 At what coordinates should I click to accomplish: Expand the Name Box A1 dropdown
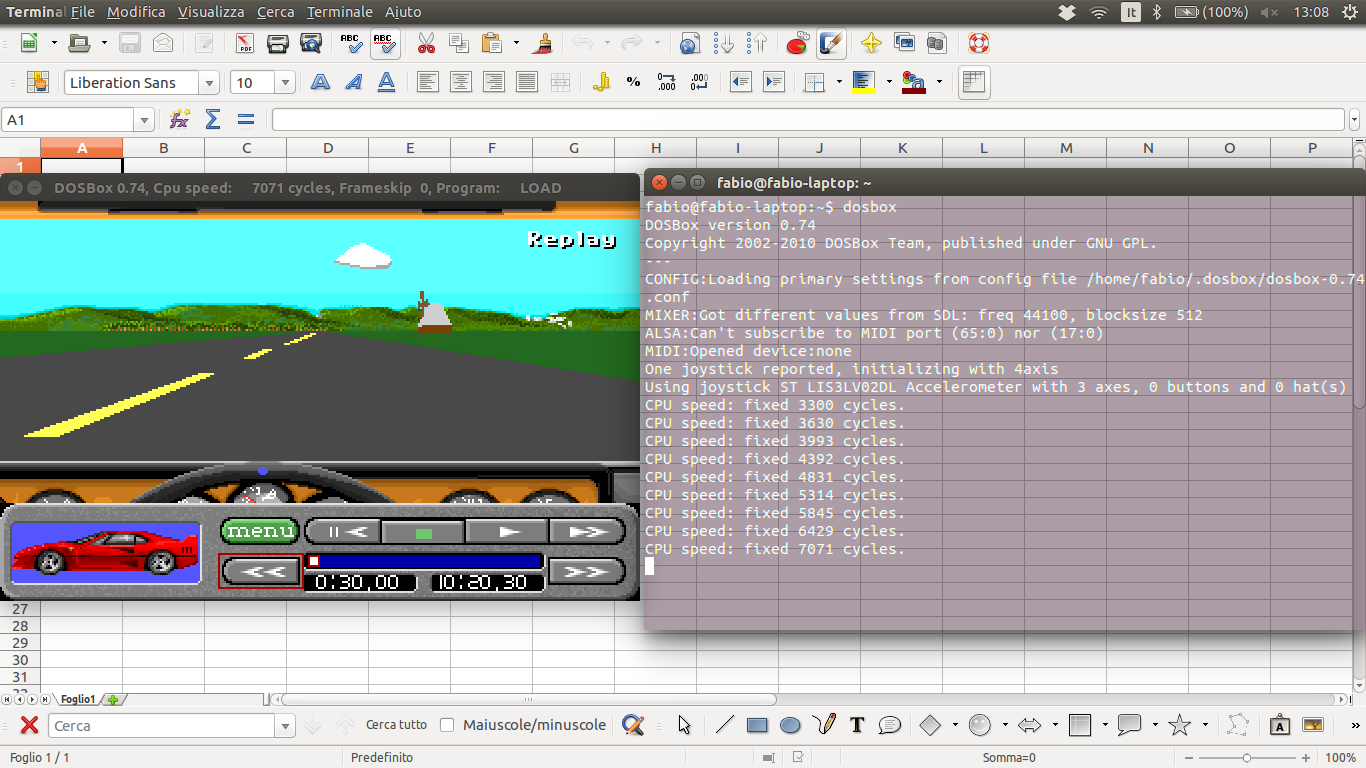coord(144,120)
